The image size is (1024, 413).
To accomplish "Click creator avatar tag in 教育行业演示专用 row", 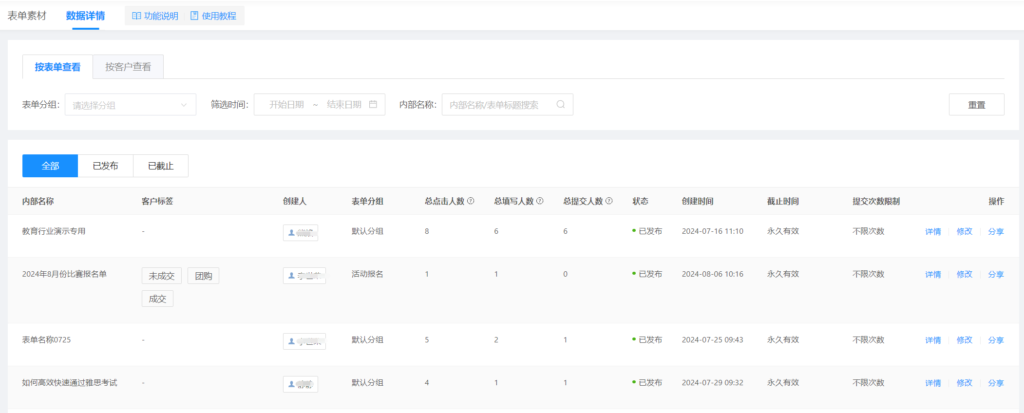I will point(300,232).
